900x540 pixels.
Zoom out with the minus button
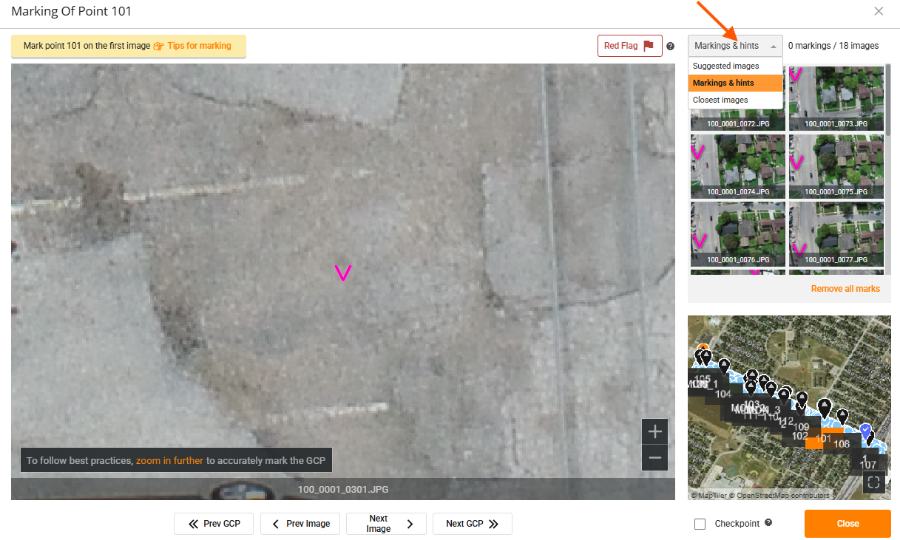[x=655, y=458]
